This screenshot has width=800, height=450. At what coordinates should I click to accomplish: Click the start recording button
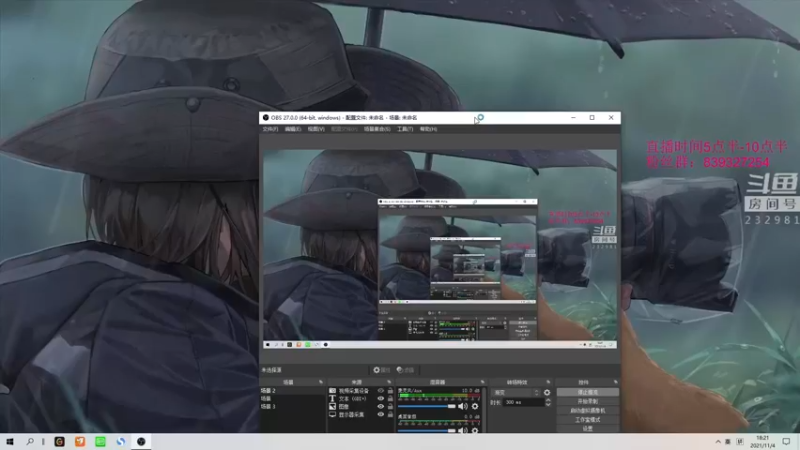[588, 402]
